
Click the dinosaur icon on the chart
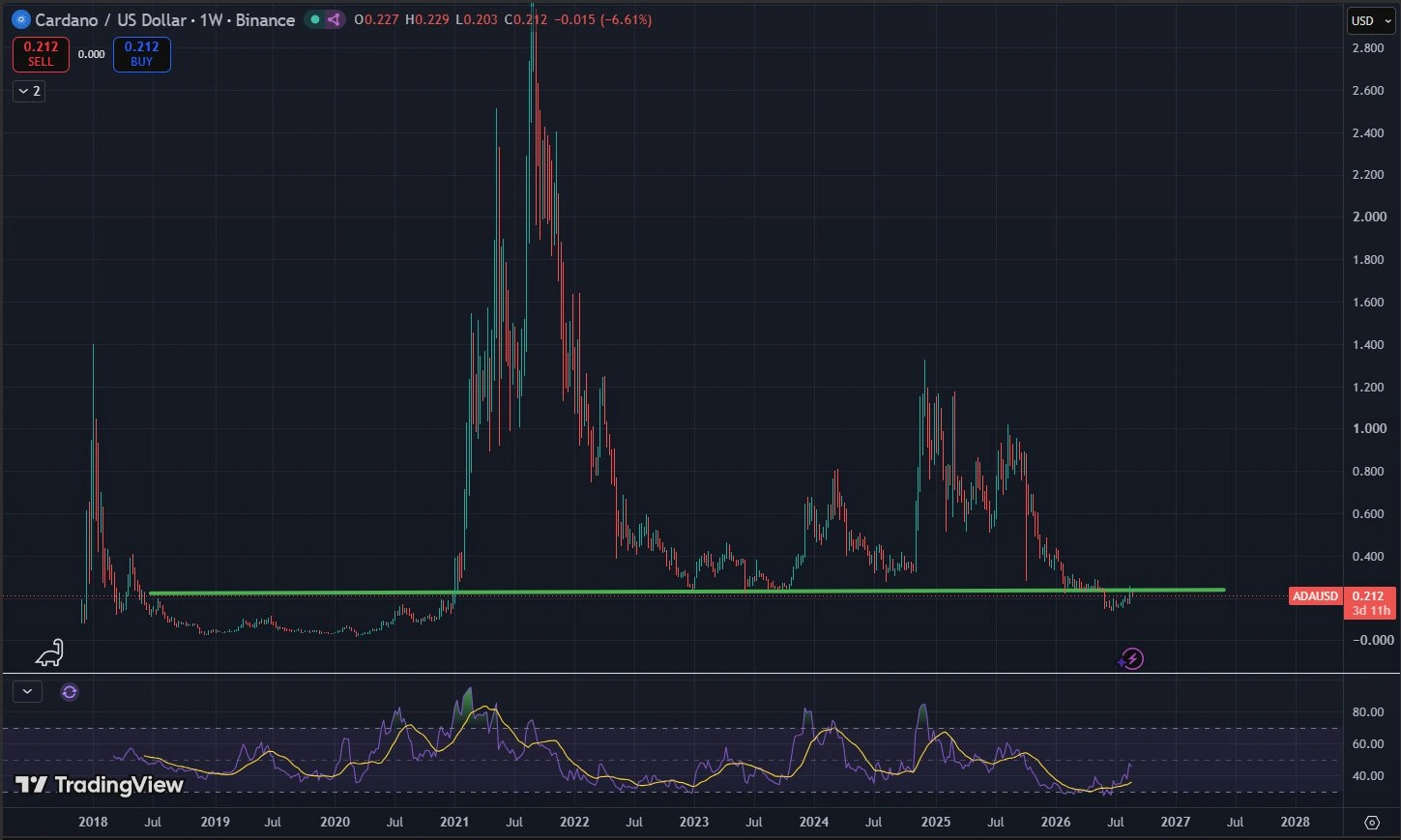[49, 653]
